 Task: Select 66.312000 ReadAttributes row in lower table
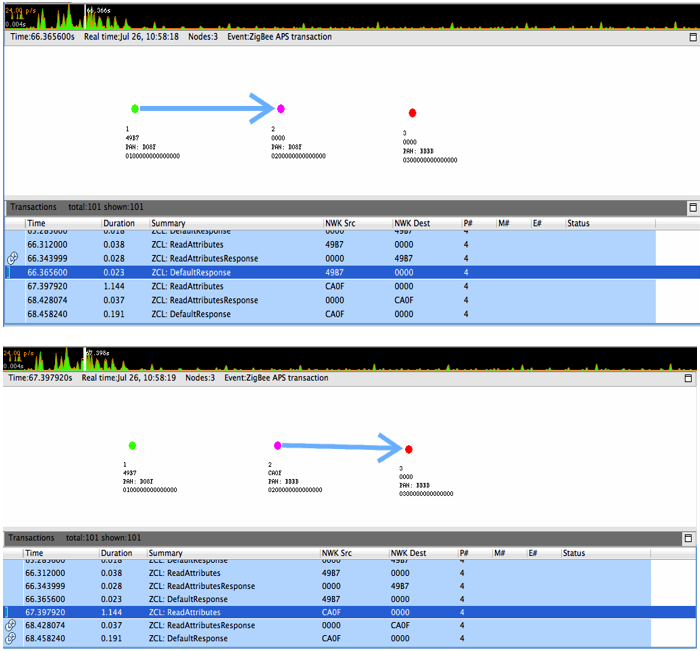click(x=327, y=573)
